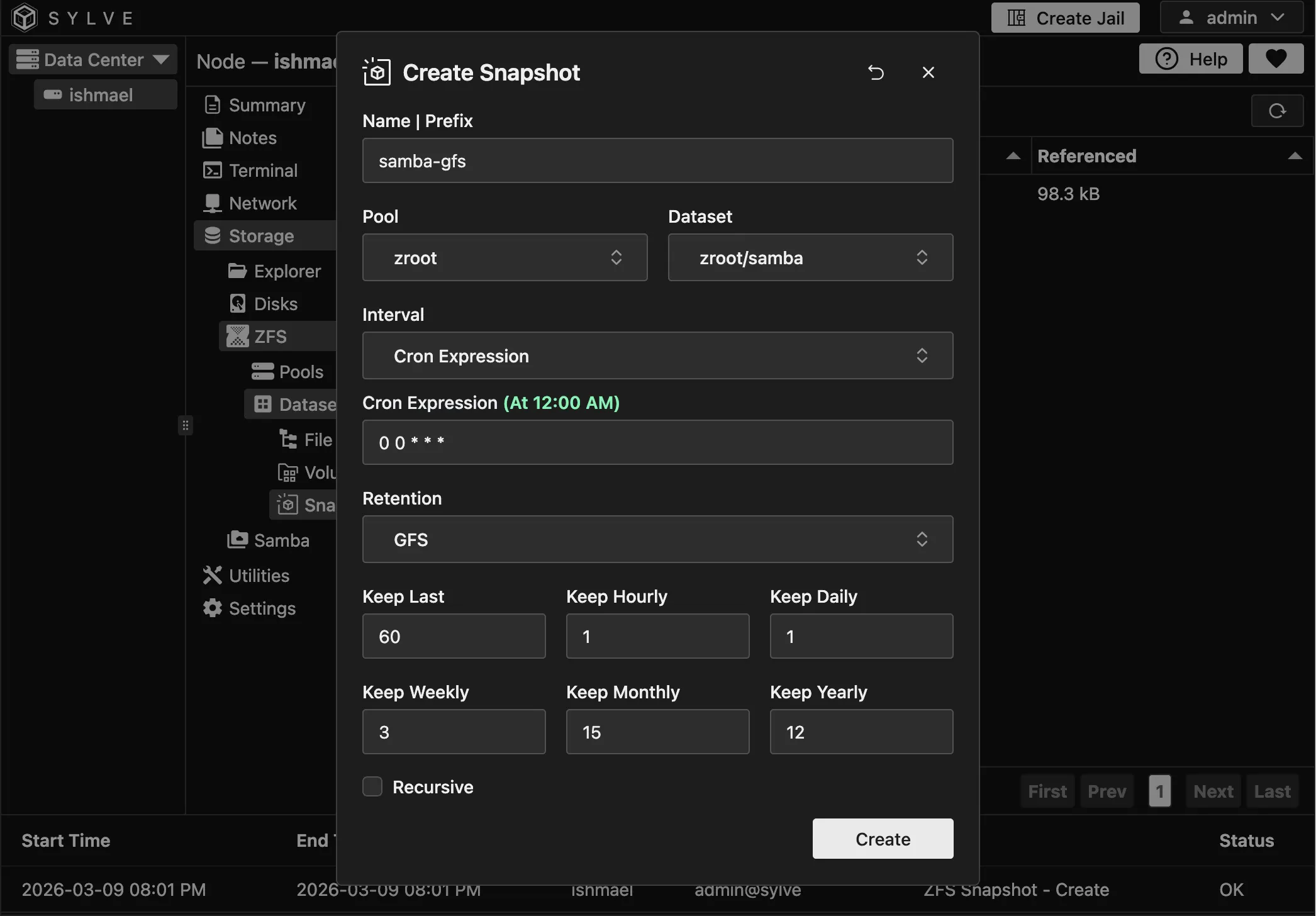
Task: Select the Network sidebar icon
Action: coord(213,203)
